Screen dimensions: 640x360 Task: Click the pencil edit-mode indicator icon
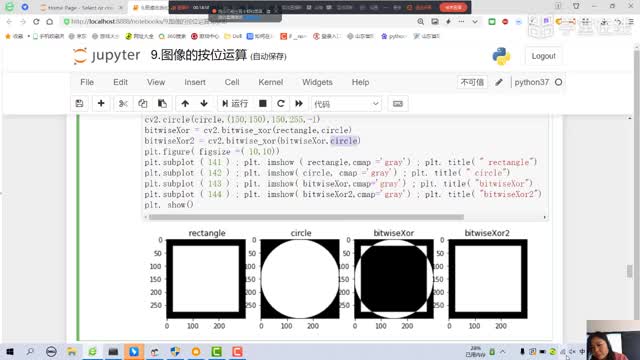point(499,82)
